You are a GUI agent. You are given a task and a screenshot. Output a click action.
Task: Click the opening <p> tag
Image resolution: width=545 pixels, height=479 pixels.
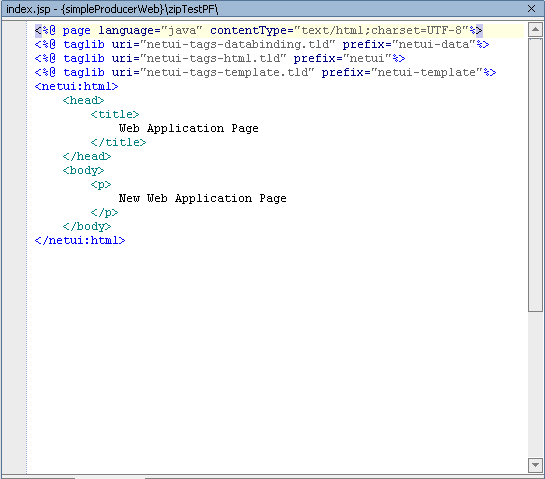[101, 185]
